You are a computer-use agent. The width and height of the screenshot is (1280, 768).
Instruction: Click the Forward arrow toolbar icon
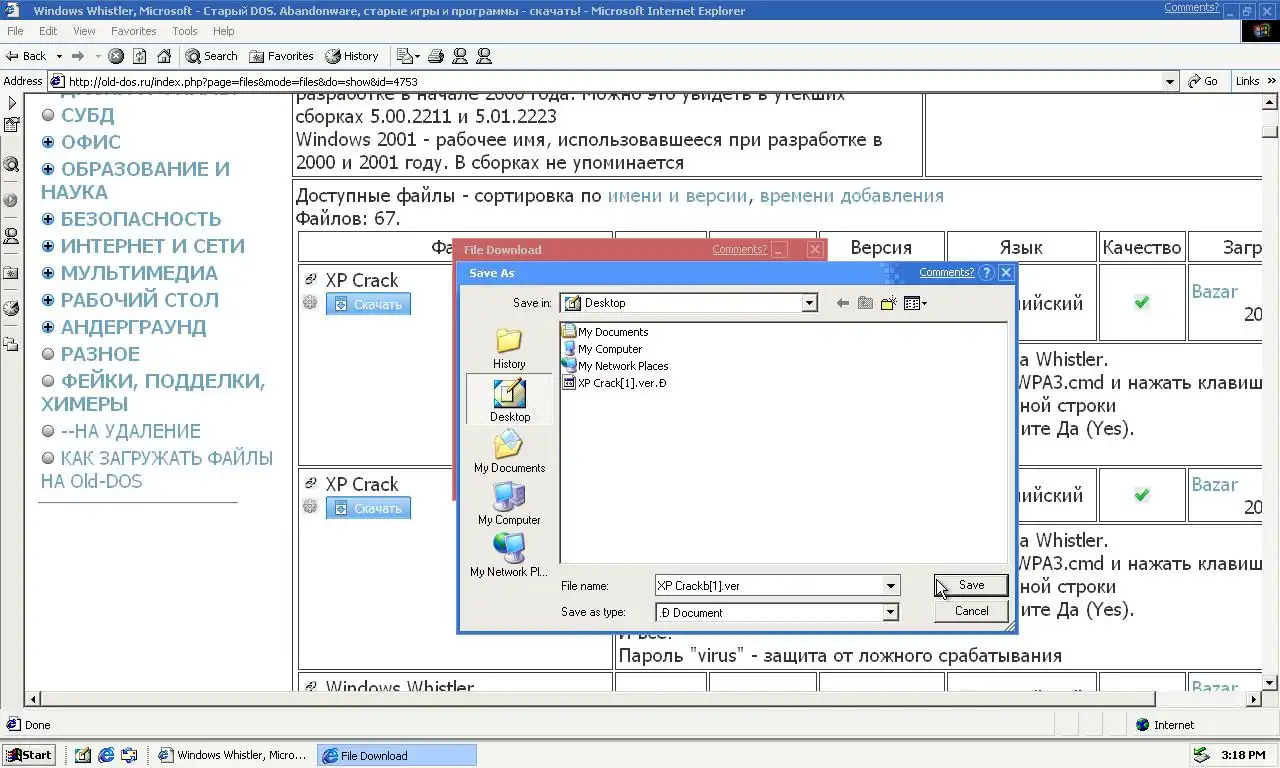click(x=77, y=56)
